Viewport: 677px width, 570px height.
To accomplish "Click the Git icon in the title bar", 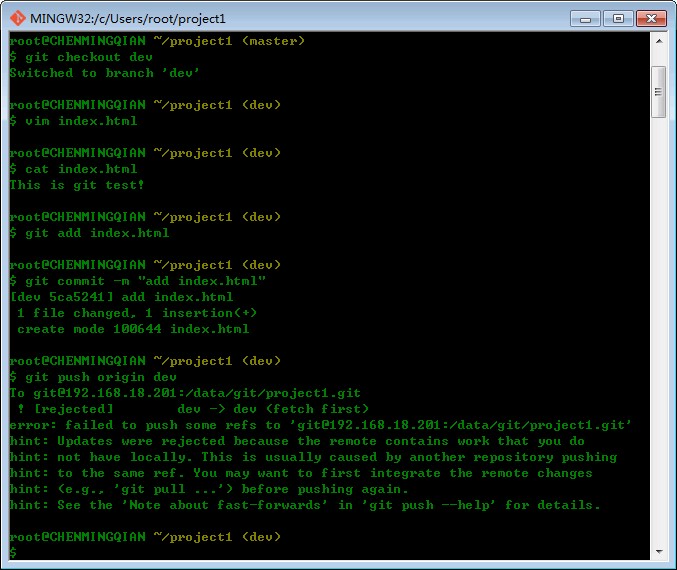I will pyautogui.click(x=17, y=18).
